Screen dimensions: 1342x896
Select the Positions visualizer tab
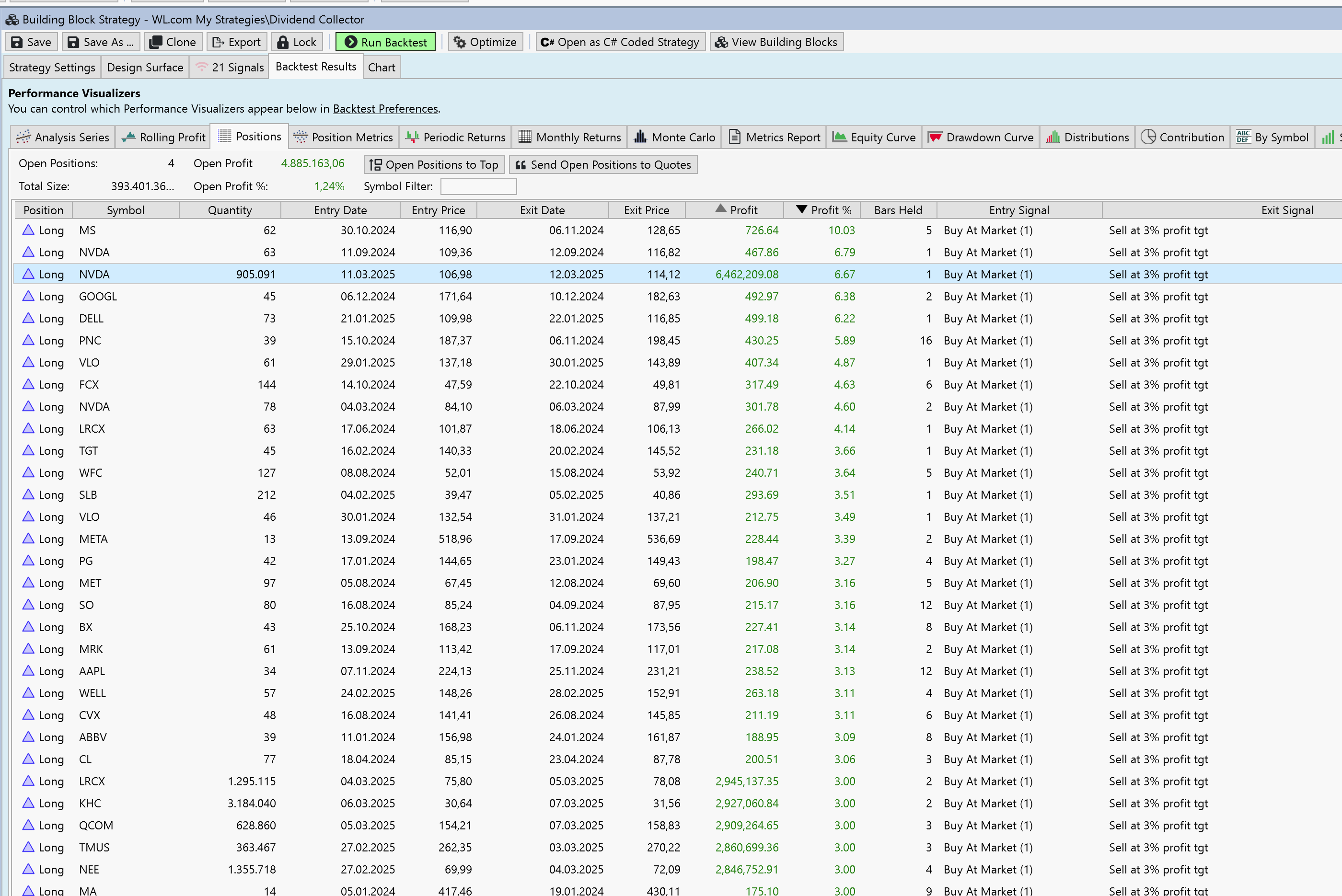click(250, 137)
